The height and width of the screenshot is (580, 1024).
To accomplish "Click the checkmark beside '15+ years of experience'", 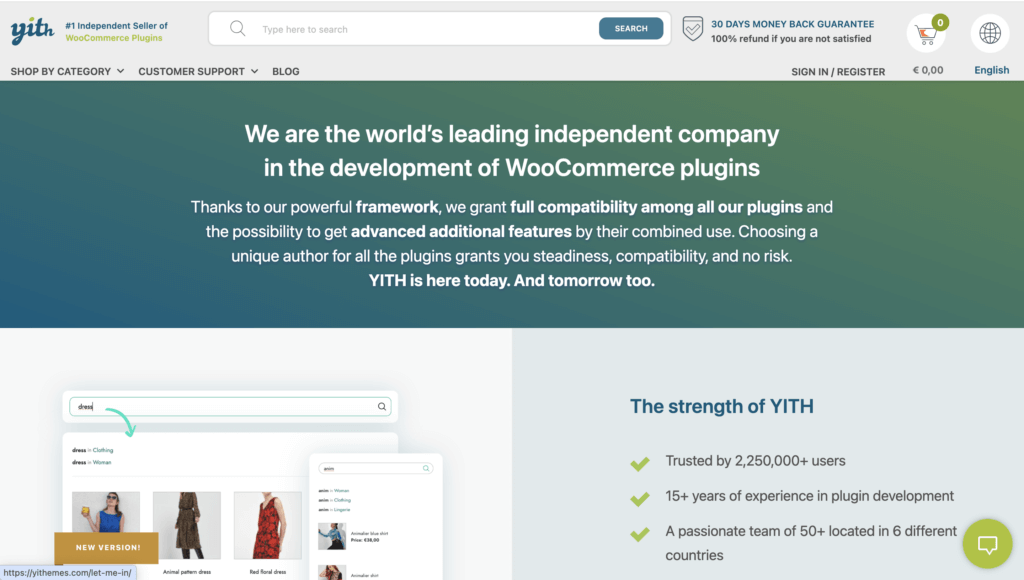I will 641,496.
